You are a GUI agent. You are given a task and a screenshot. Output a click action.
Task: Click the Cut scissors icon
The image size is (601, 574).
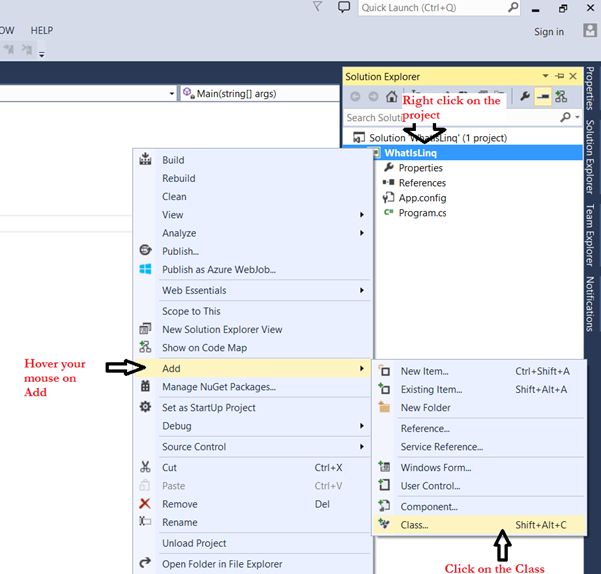tap(145, 467)
